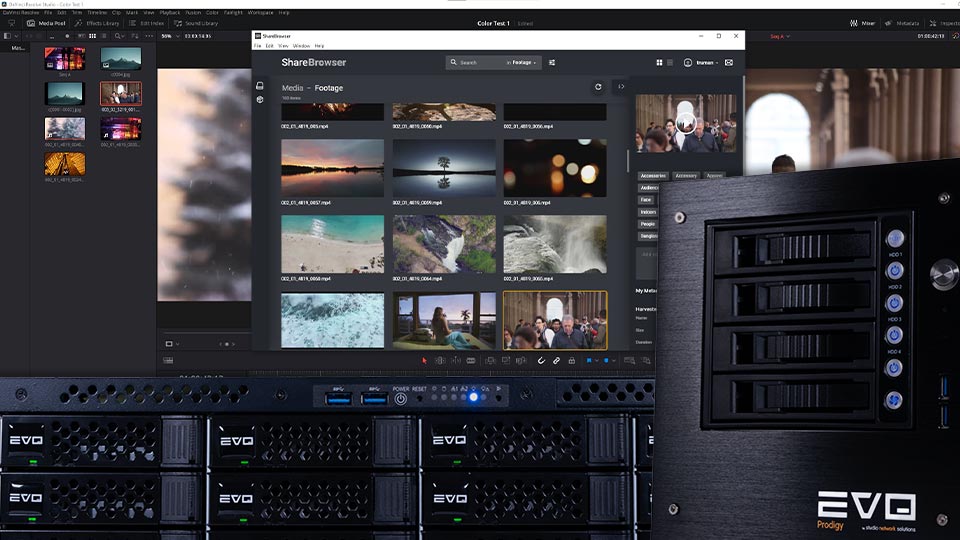Open Resolve Media Pool panel

tap(46, 23)
